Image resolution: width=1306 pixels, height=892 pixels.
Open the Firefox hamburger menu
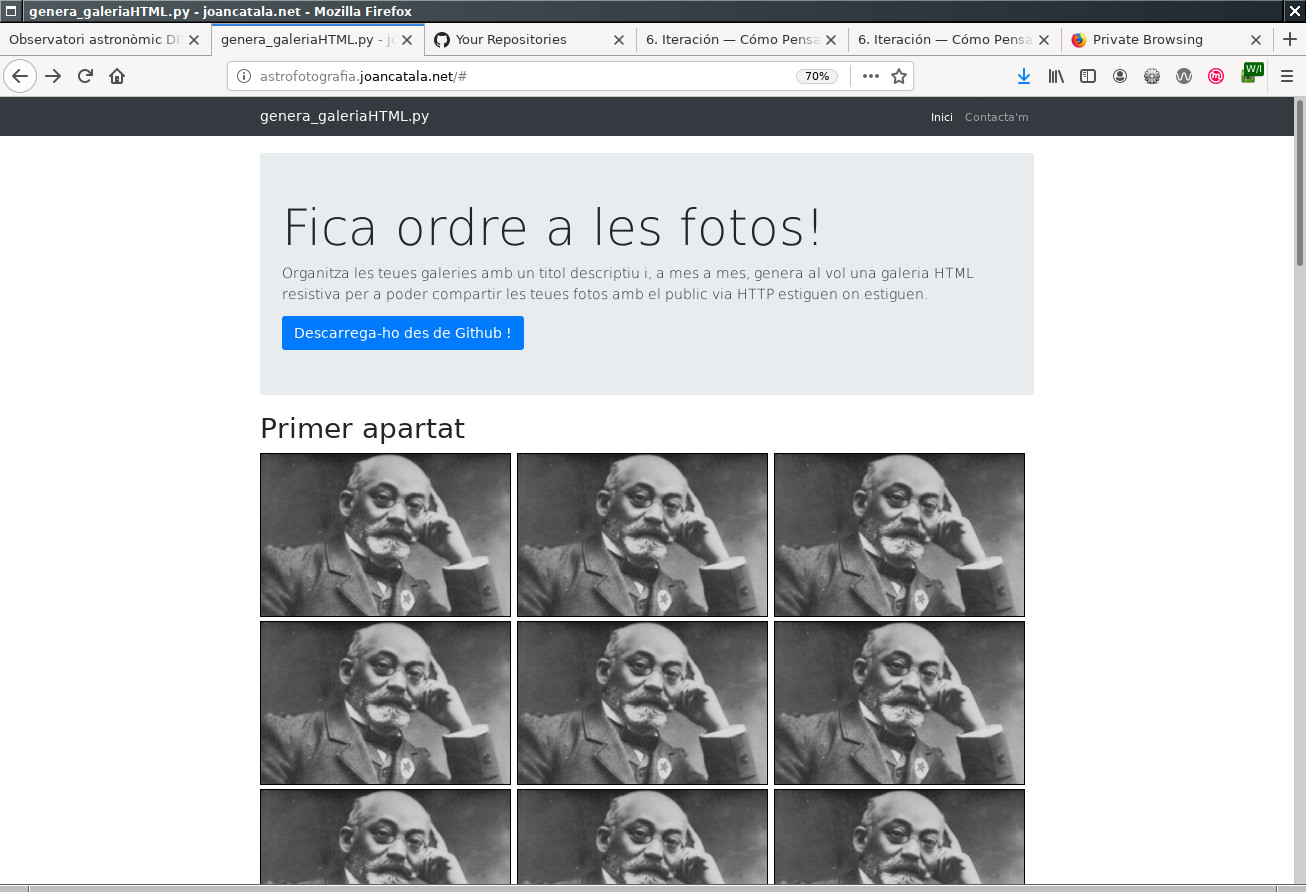coord(1287,76)
